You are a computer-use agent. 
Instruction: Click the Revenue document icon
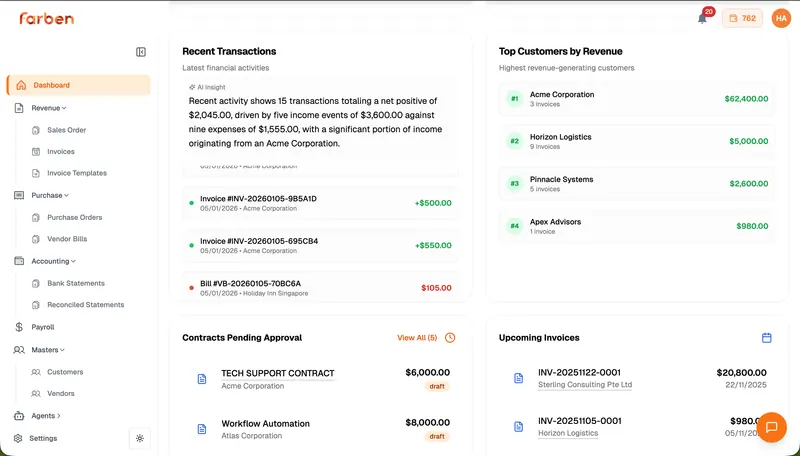pos(19,108)
